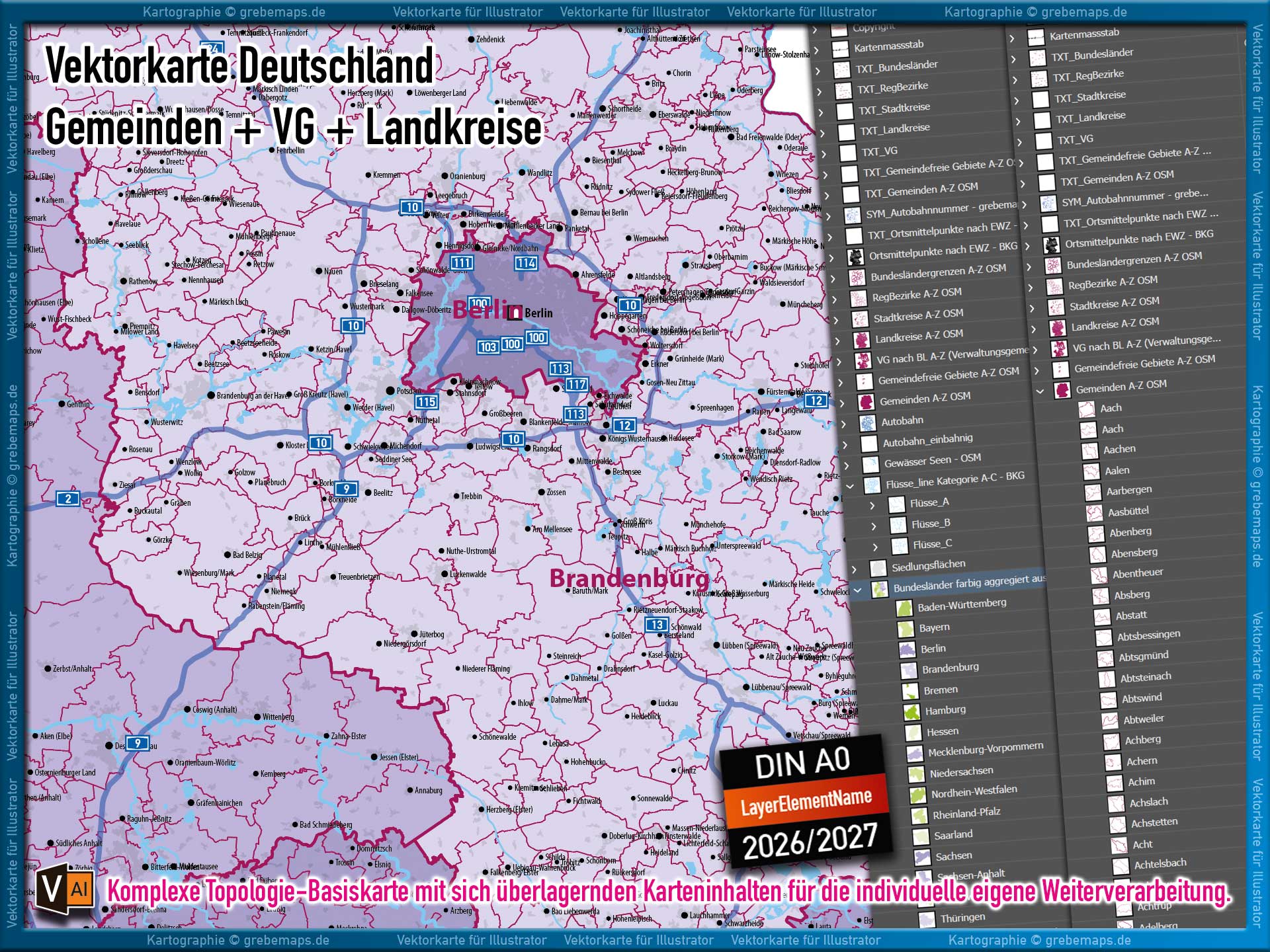The image size is (1270, 952).
Task: Click the Aasbüttel layer thumbnail
Action: (1095, 513)
